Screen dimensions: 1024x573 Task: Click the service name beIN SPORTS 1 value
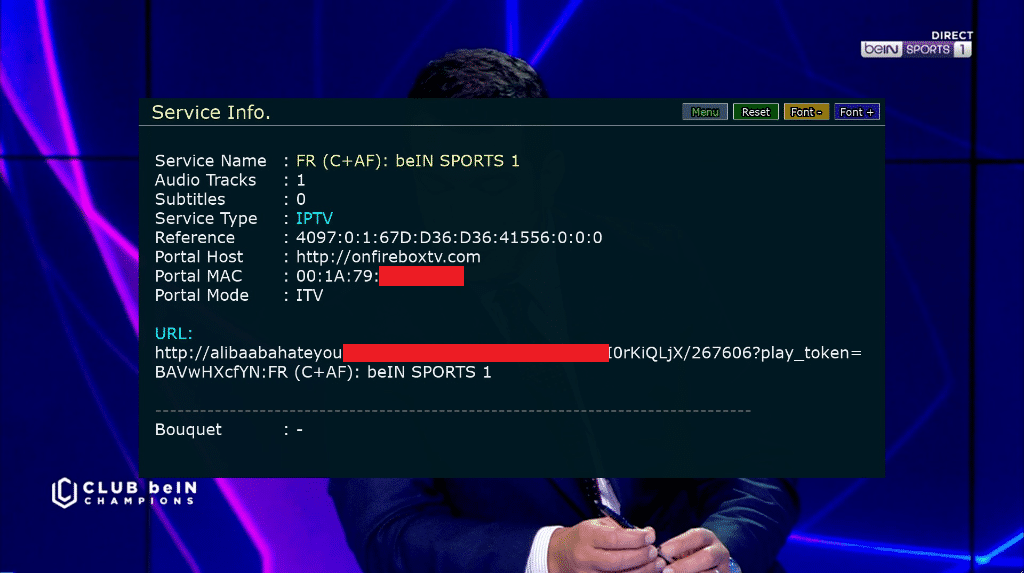click(408, 161)
